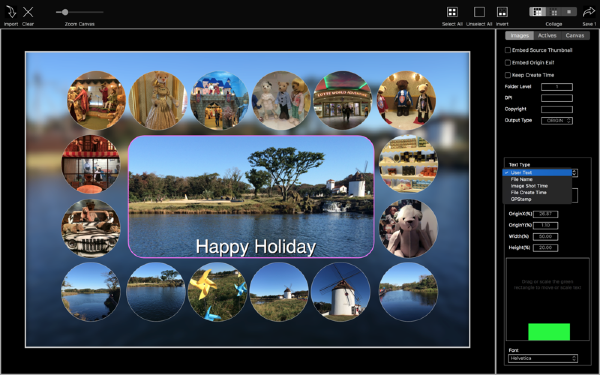Click the Zoom Canvas slider handle
The width and height of the screenshot is (600, 375).
(x=65, y=12)
